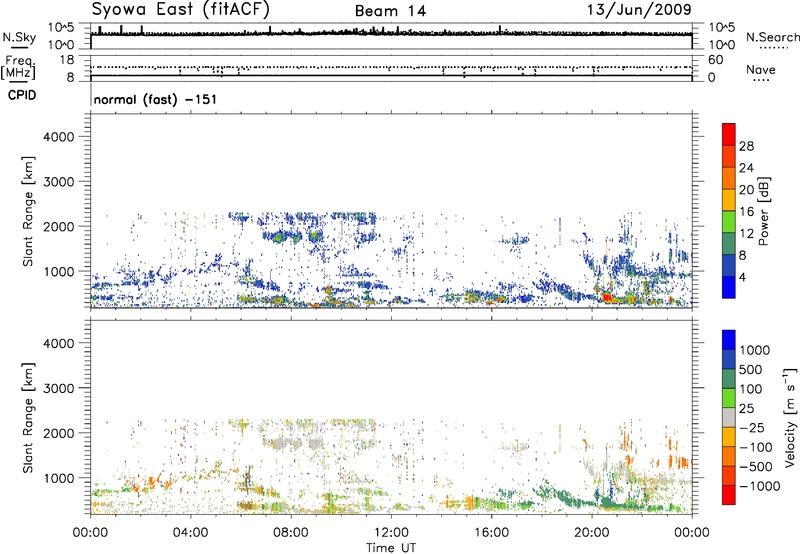Click the 'Freq. [MHz]' axis label
800x554 pixels.
coord(19,68)
